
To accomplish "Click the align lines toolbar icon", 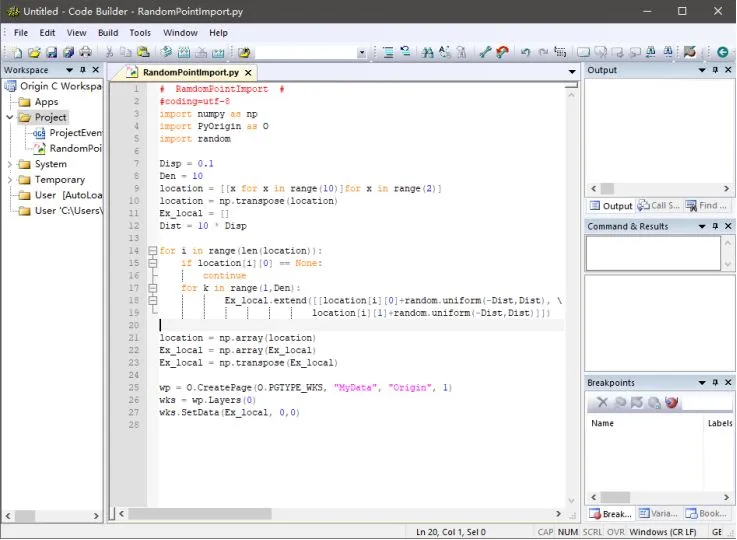I will [388, 52].
